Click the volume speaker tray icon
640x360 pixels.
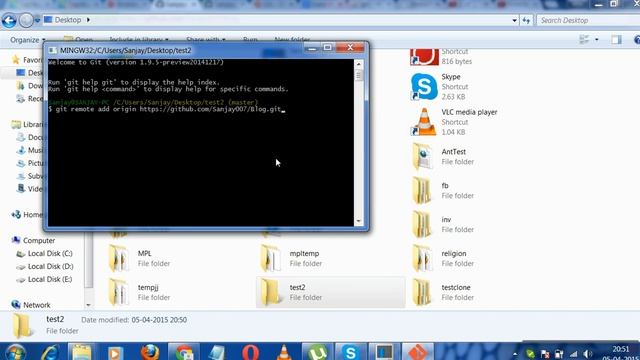(x=588, y=353)
